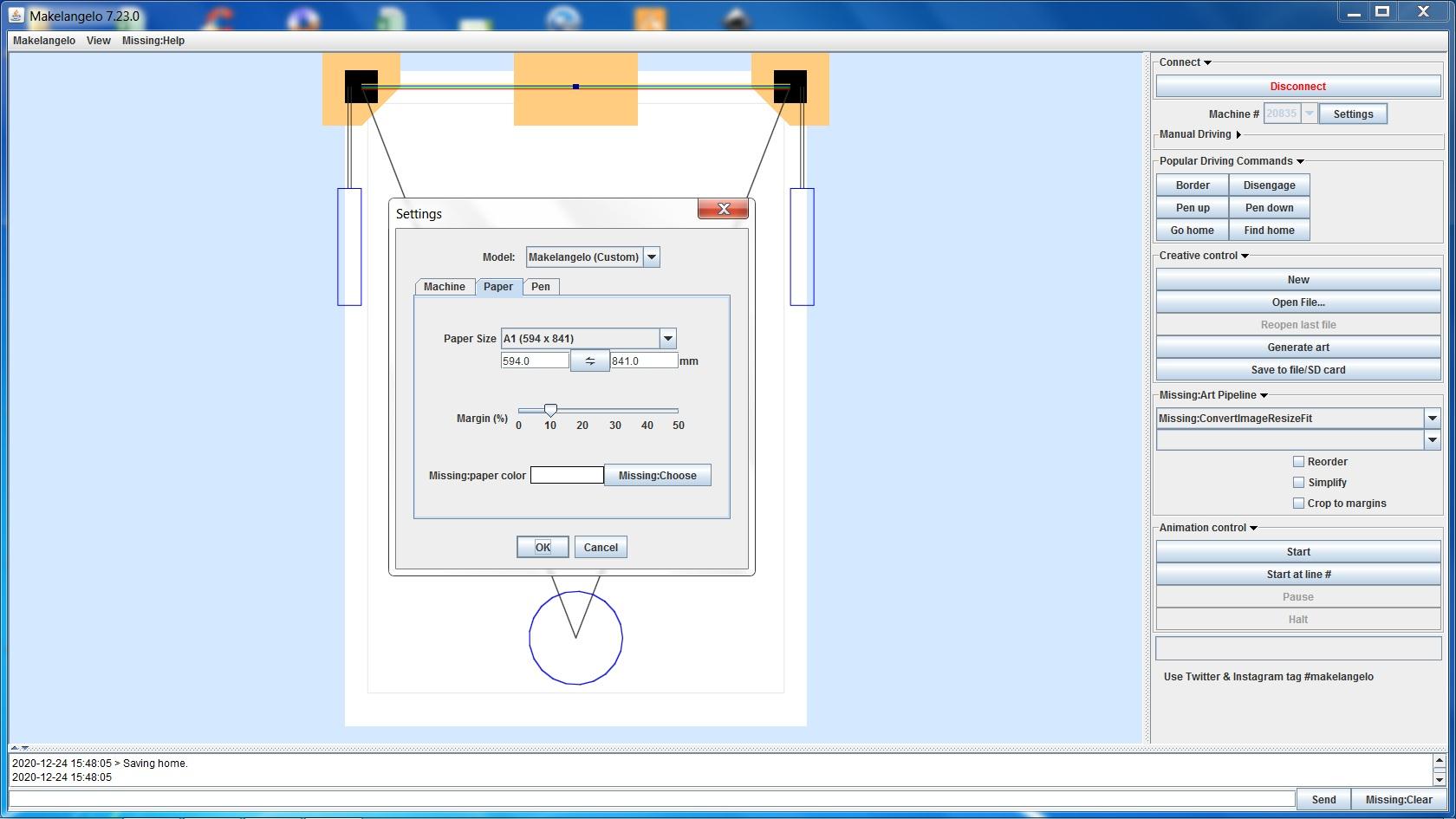This screenshot has width=1456, height=819.
Task: Switch to the Machine tab
Action: (445, 287)
